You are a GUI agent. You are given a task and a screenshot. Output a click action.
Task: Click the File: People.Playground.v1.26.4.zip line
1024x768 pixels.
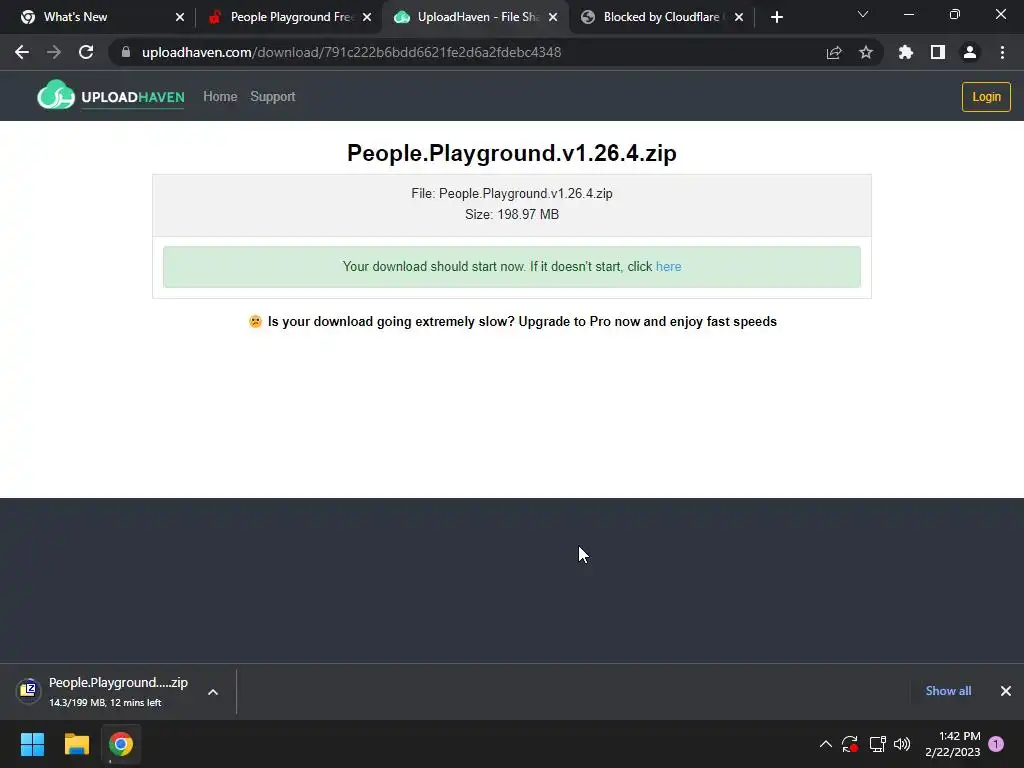512,193
